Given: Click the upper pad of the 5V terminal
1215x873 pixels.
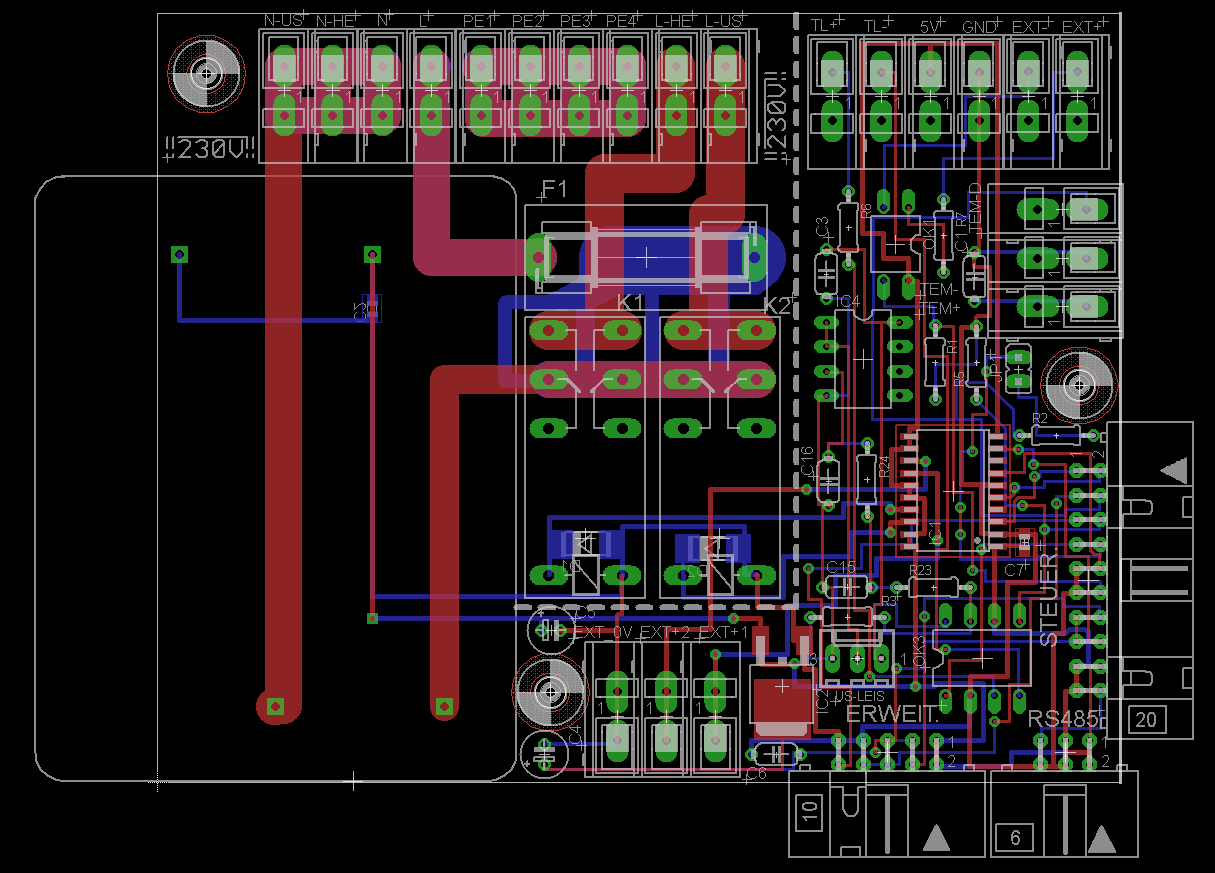Looking at the screenshot, I should tap(931, 70).
